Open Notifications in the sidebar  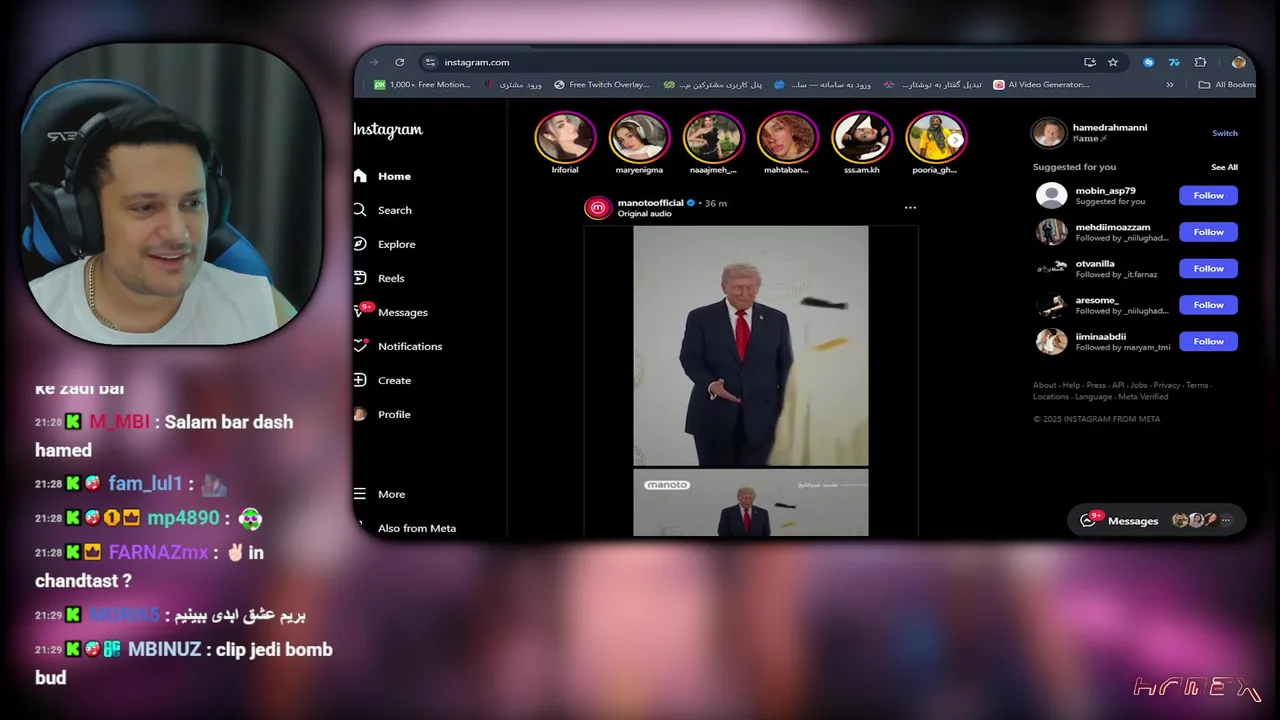[x=398, y=346]
